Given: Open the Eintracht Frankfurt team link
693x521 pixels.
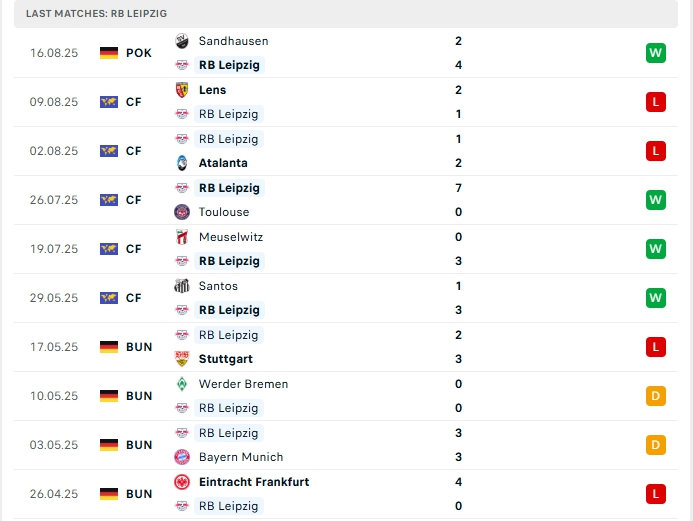Looking at the screenshot, I should (253, 482).
